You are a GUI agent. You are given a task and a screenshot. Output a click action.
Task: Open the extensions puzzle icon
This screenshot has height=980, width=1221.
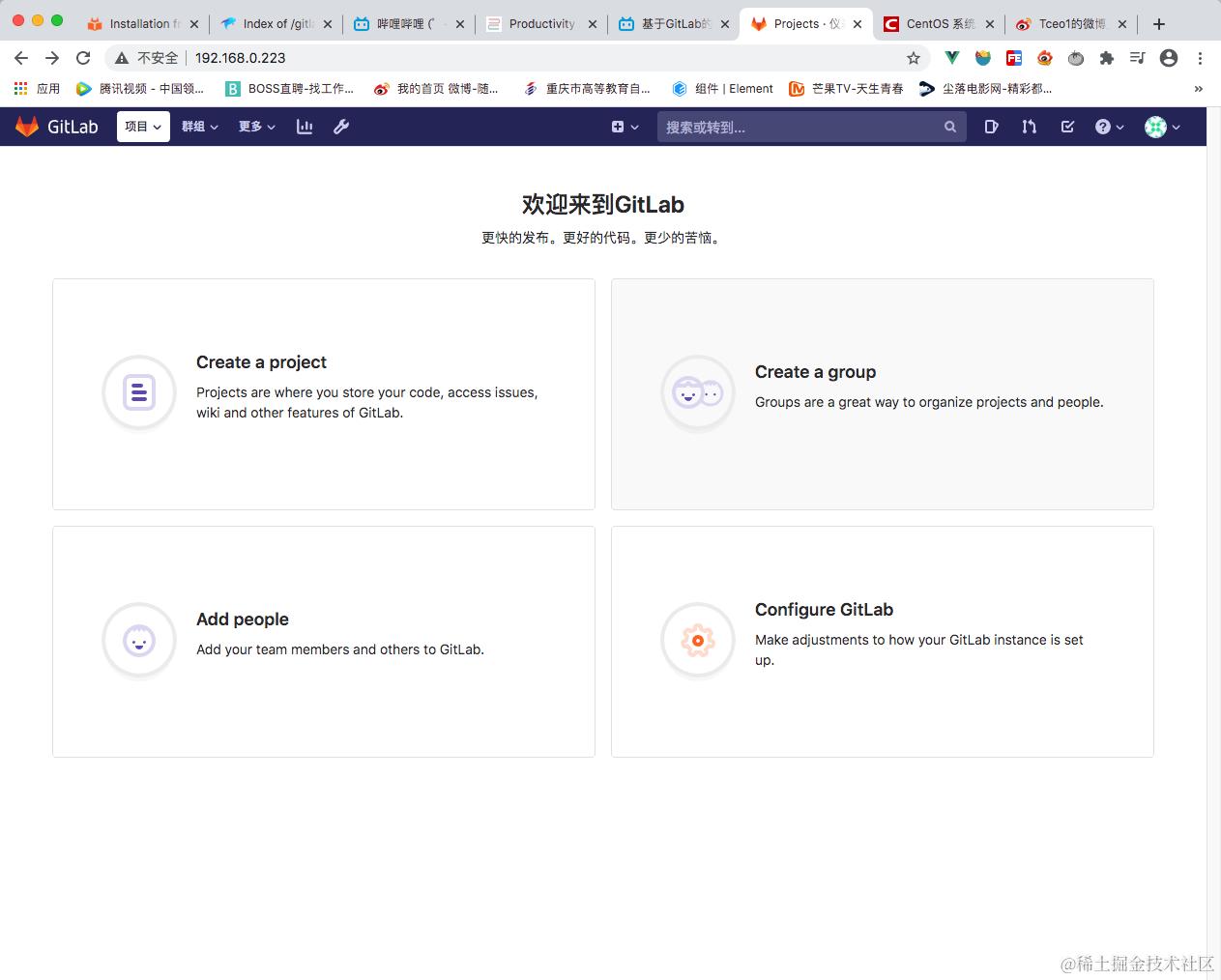pyautogui.click(x=1107, y=58)
